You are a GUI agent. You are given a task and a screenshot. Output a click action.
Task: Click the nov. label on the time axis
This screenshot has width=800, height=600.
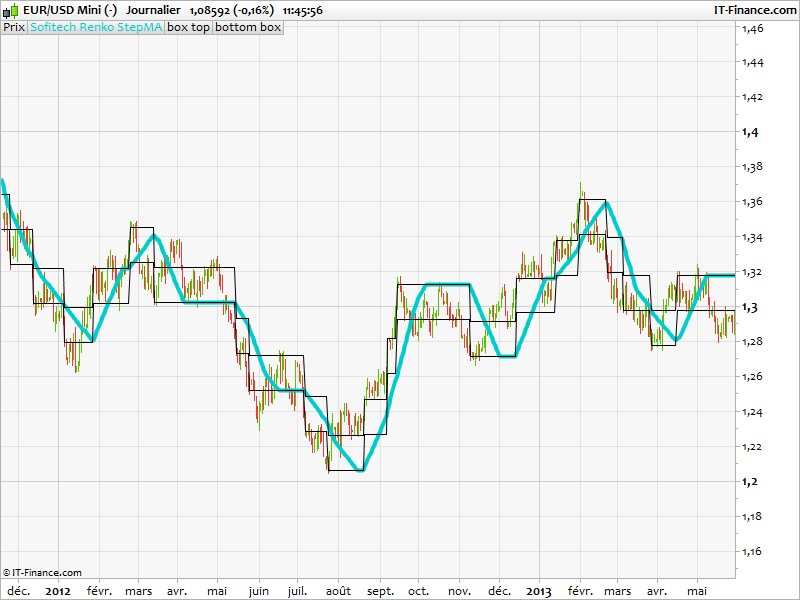pyautogui.click(x=459, y=591)
